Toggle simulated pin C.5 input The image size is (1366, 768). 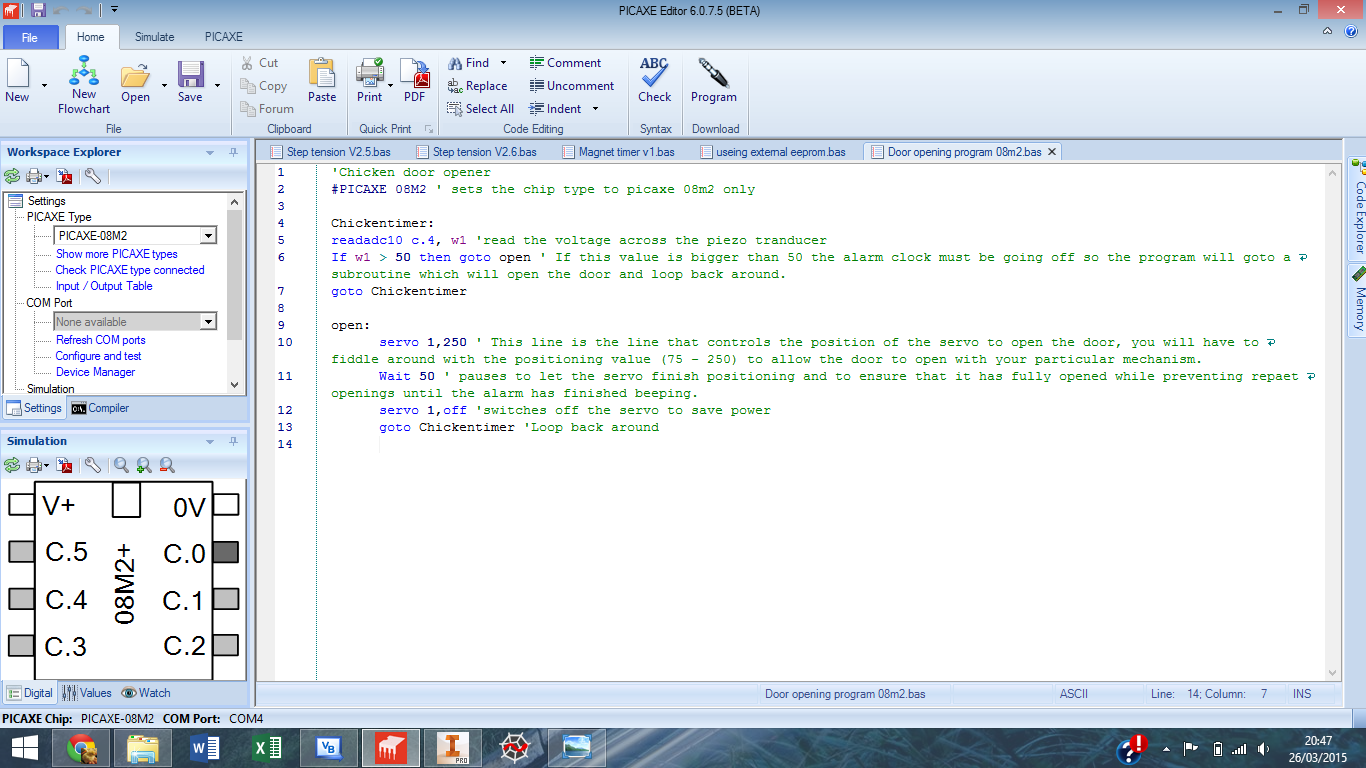tap(21, 552)
